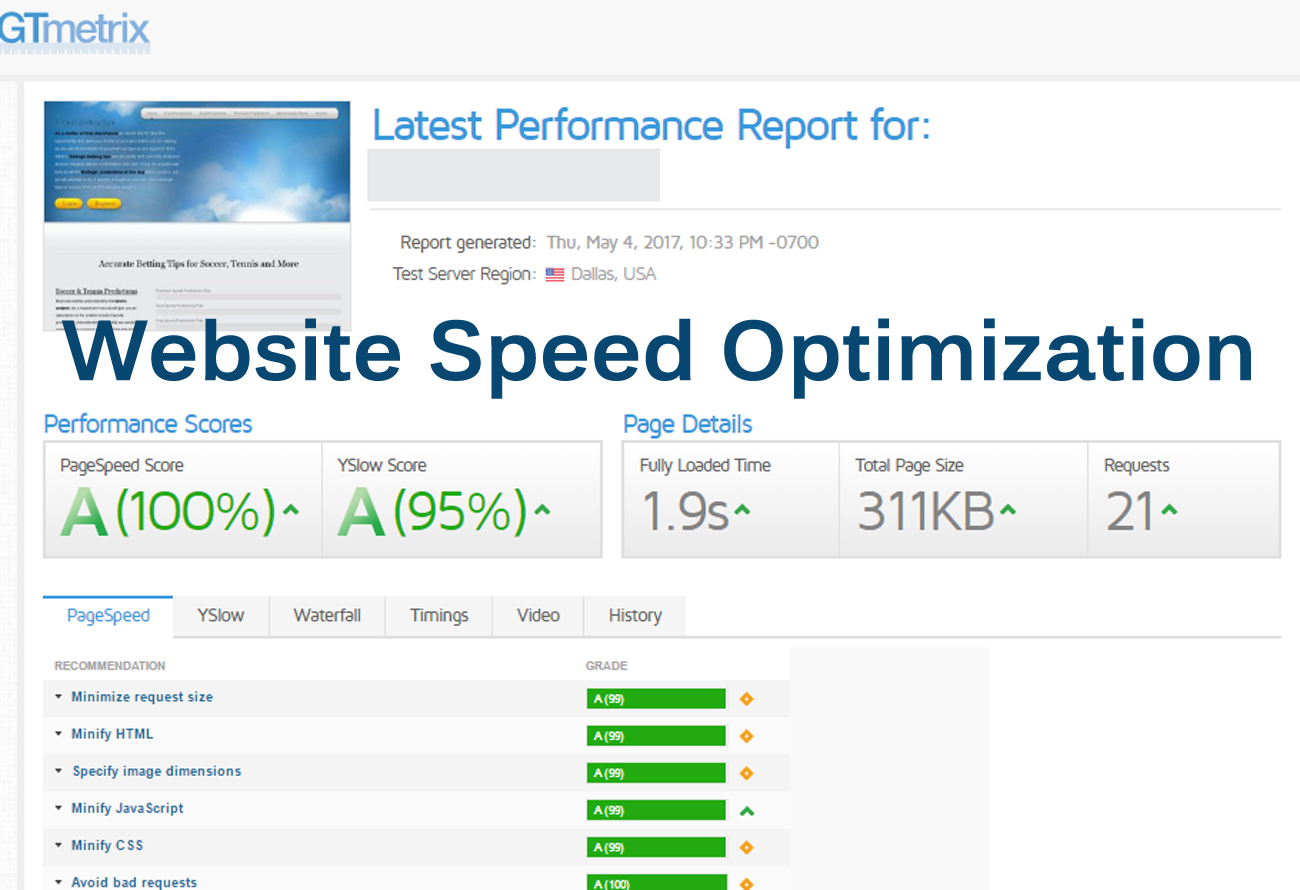Click the RECOMMENDATION column header
The image size is (1300, 890).
[x=110, y=666]
